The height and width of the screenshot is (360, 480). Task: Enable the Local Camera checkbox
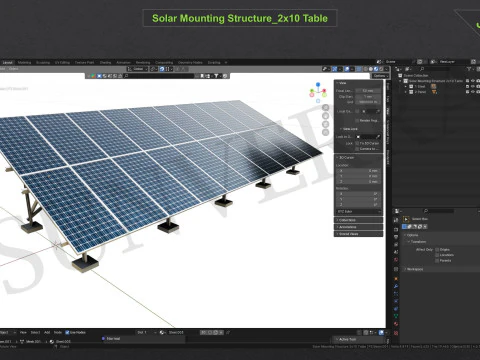pyautogui.click(x=358, y=111)
